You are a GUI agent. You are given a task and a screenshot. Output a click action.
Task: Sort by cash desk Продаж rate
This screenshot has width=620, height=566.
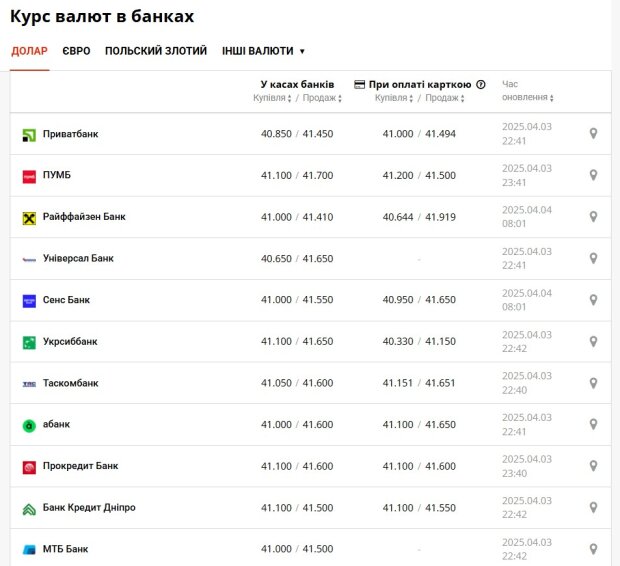tap(322, 98)
